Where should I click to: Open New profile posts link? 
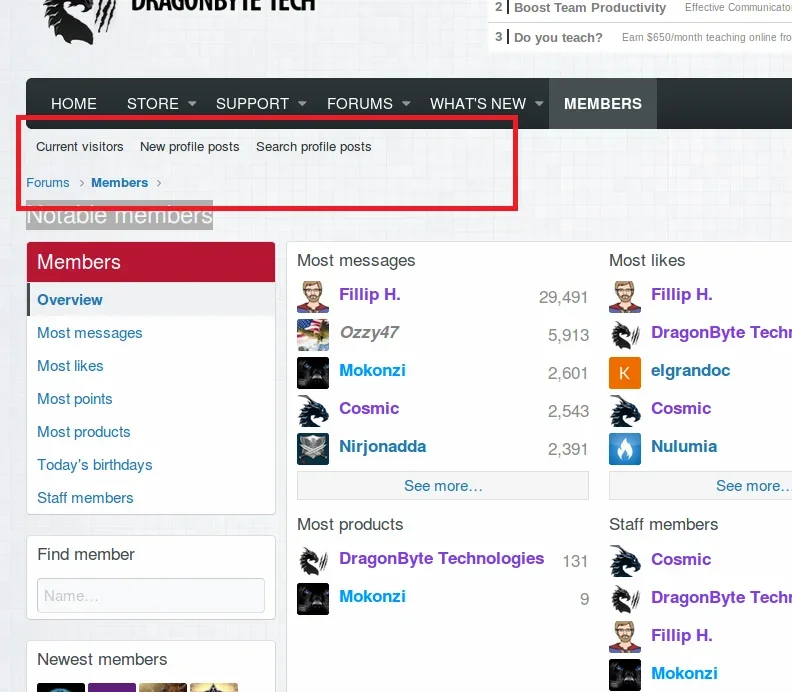(189, 146)
